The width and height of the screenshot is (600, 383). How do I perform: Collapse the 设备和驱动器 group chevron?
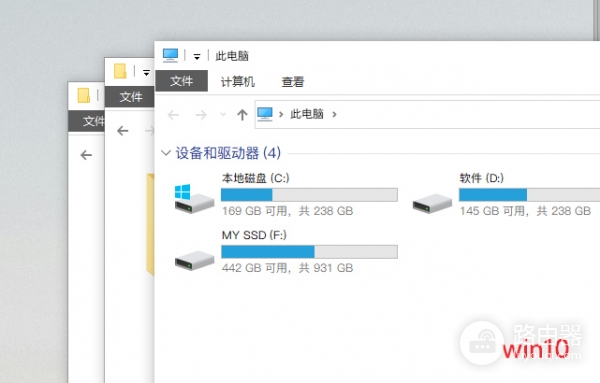point(166,153)
